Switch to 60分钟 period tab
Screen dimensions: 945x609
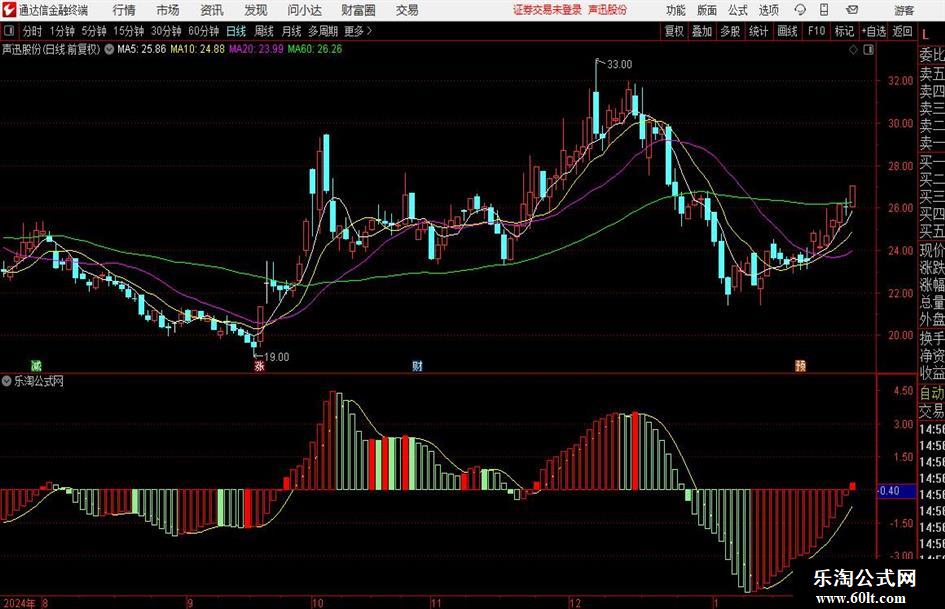coord(204,31)
